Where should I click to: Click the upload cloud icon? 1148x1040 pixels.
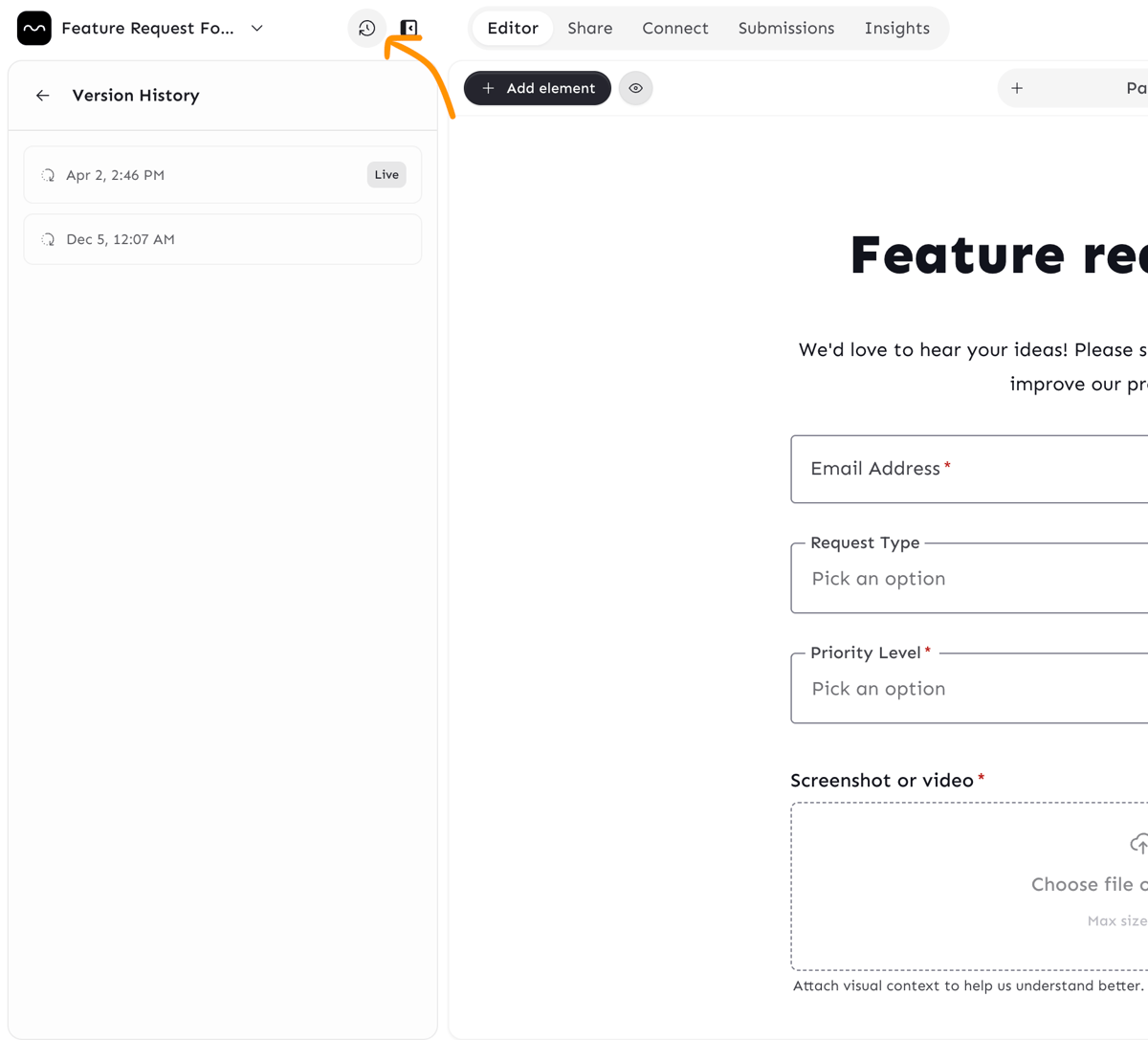tap(1137, 844)
